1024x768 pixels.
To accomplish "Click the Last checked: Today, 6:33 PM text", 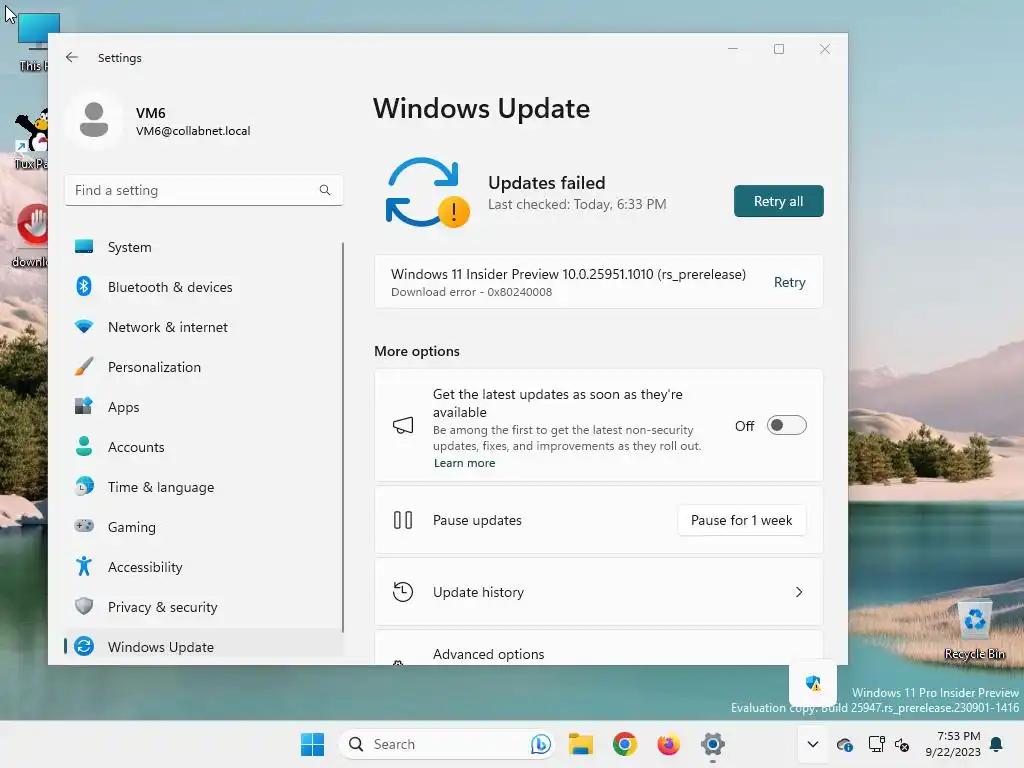I will (x=577, y=204).
